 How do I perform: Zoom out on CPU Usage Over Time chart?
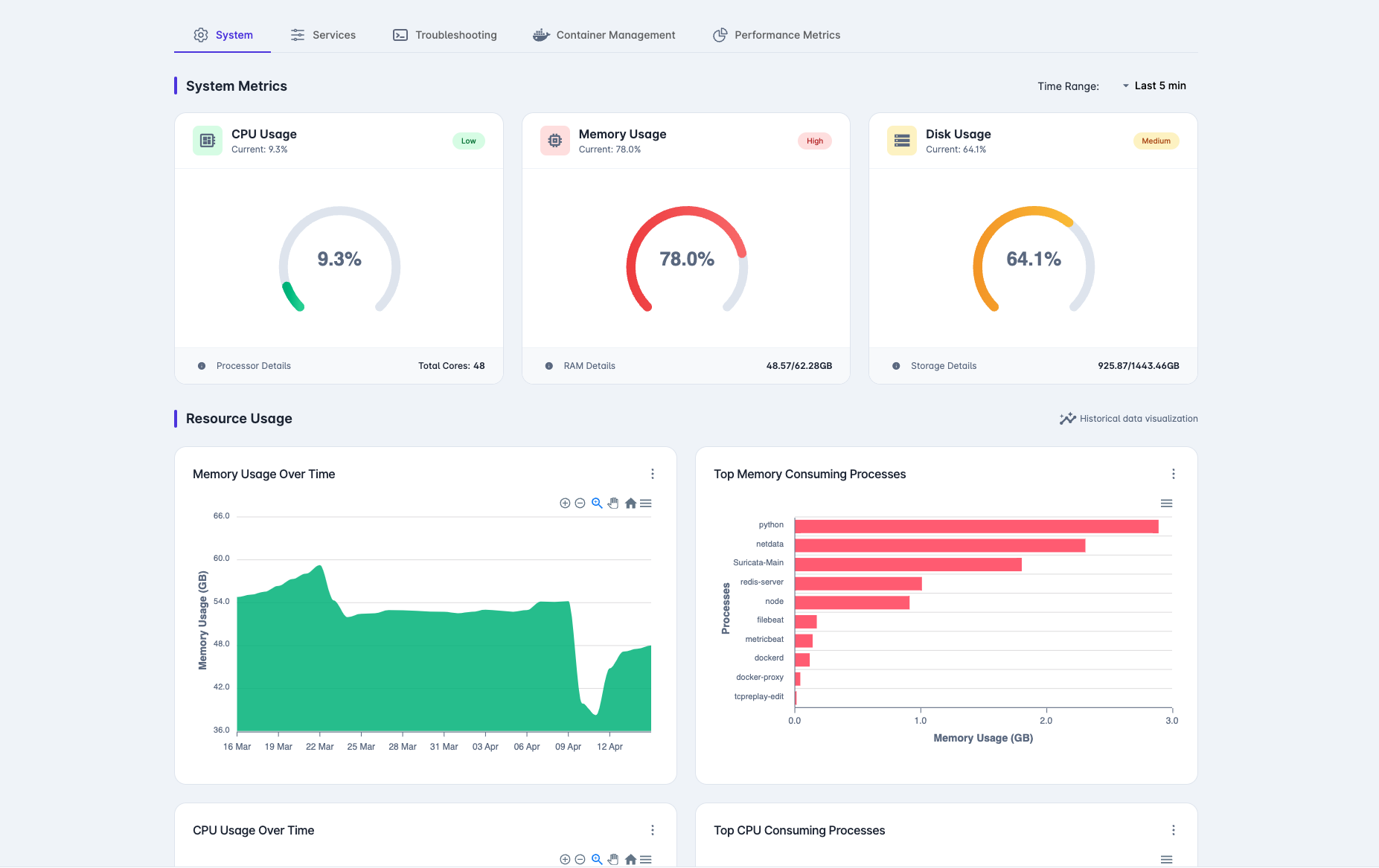(580, 860)
